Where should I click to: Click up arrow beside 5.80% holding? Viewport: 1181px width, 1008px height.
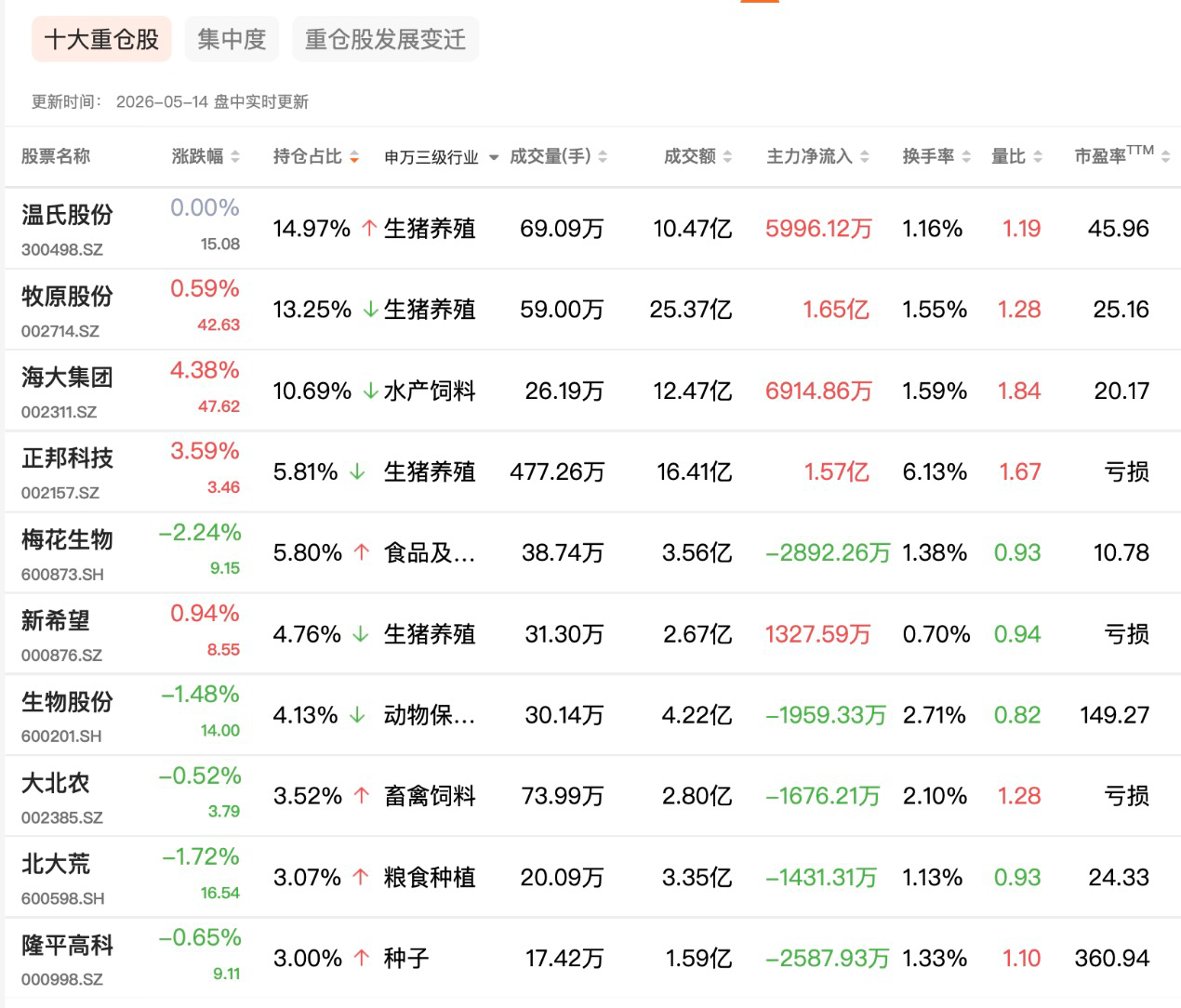pyautogui.click(x=362, y=553)
